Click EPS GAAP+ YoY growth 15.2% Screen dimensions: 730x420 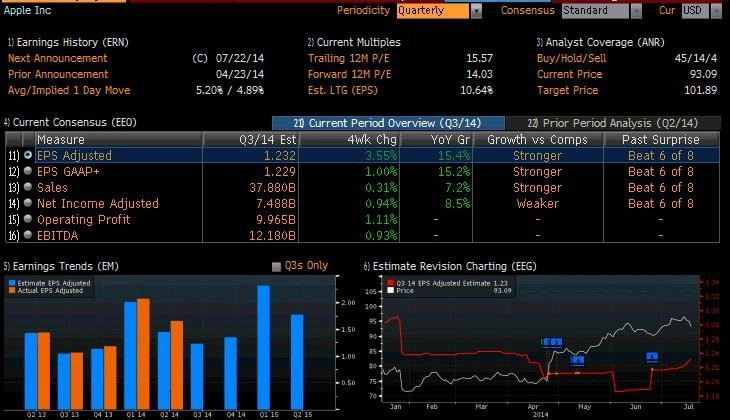tap(453, 172)
